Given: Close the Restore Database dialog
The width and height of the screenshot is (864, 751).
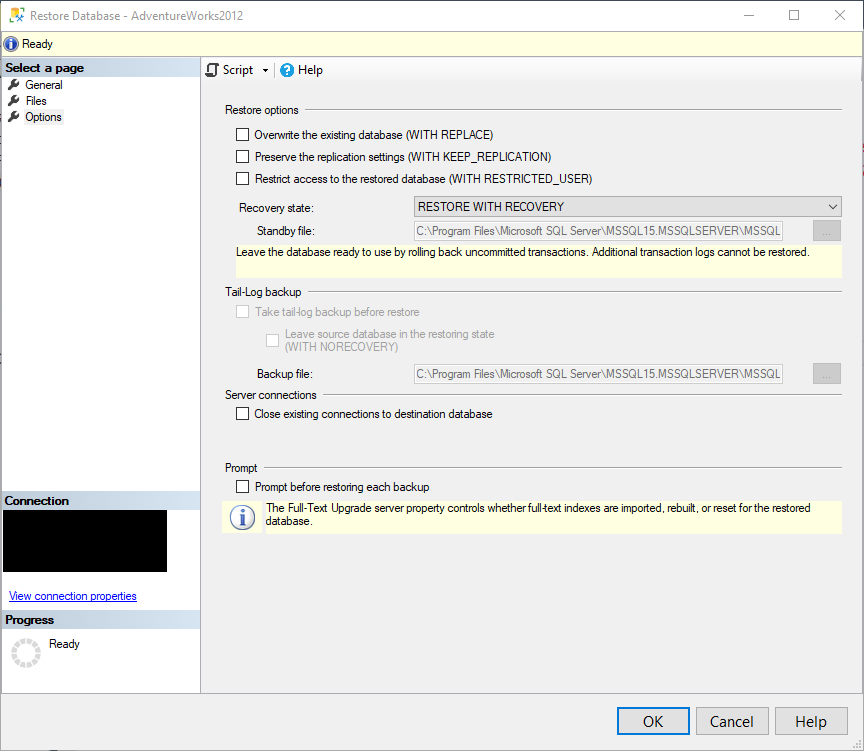Looking at the screenshot, I should click(840, 15).
